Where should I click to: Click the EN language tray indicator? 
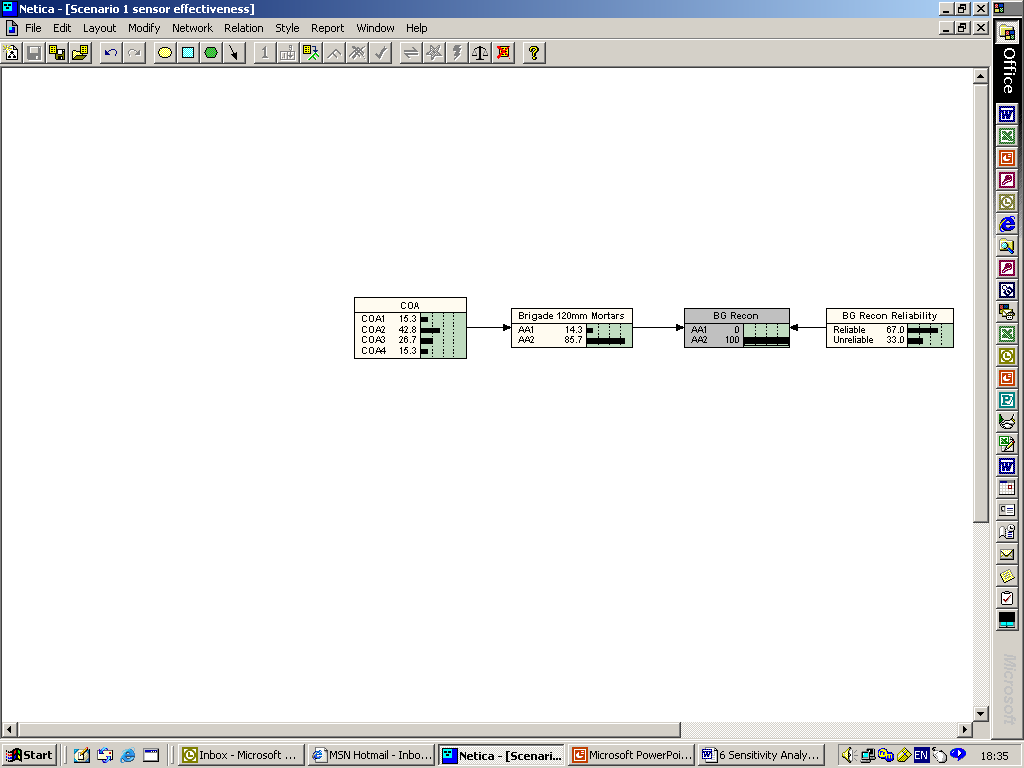click(921, 755)
